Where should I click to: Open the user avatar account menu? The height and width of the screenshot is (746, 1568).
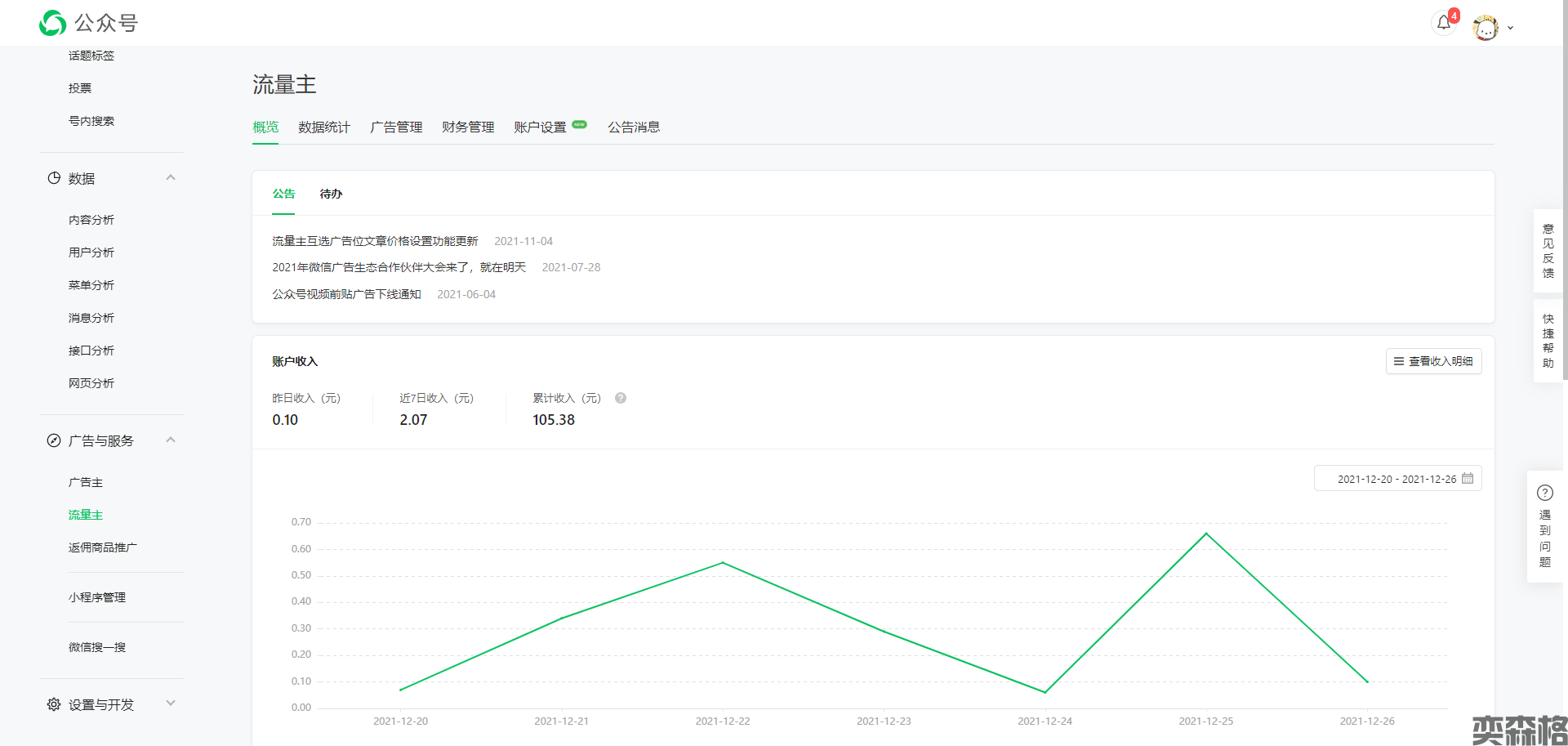click(1486, 28)
